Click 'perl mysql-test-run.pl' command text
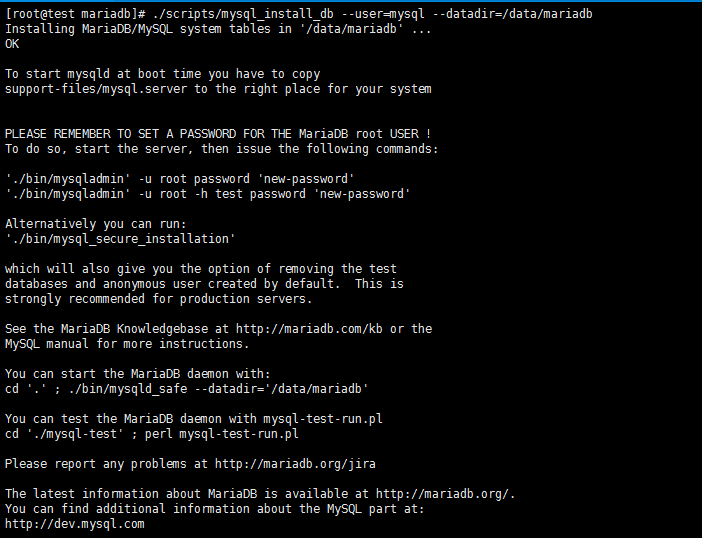702x538 pixels. coord(222,434)
